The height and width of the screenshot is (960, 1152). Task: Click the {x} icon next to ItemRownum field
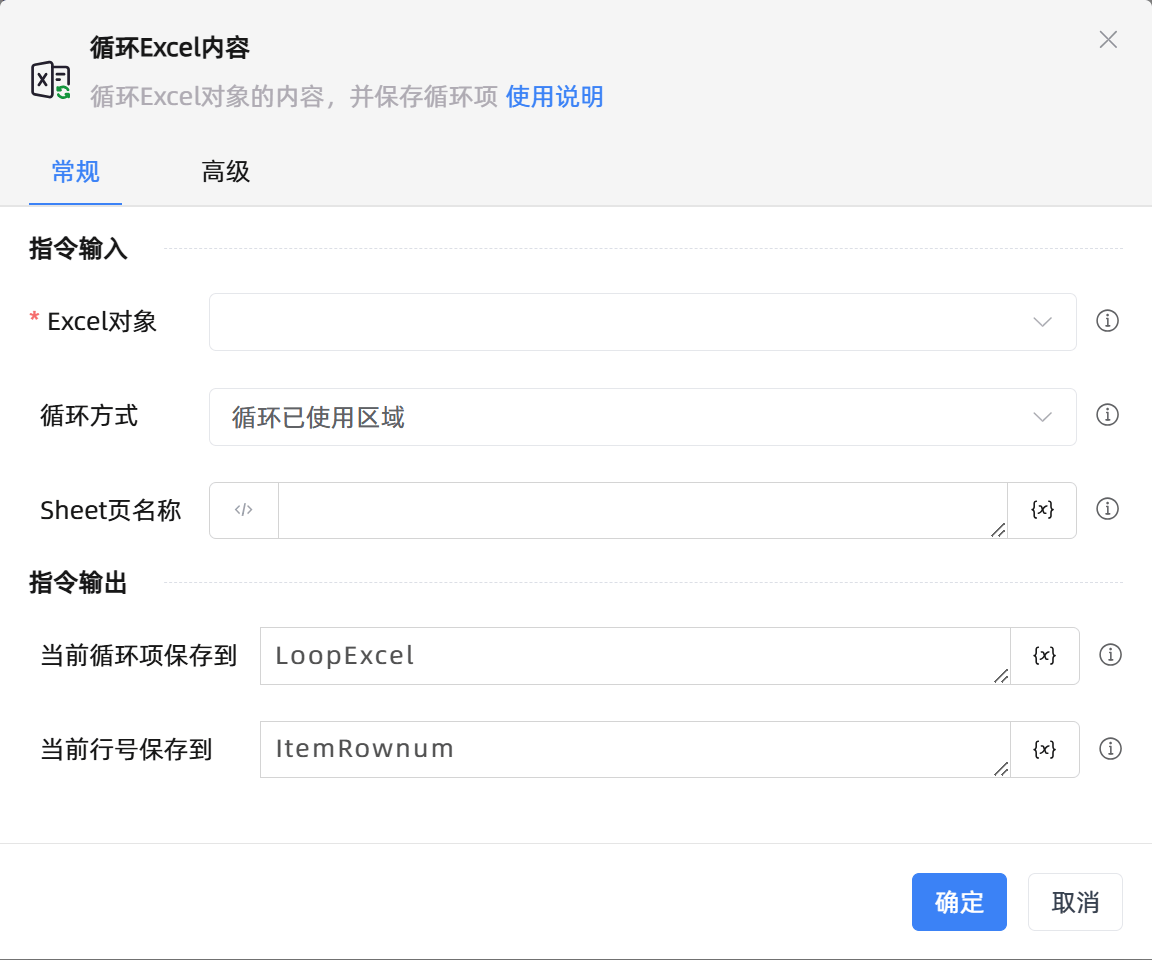(x=1042, y=749)
